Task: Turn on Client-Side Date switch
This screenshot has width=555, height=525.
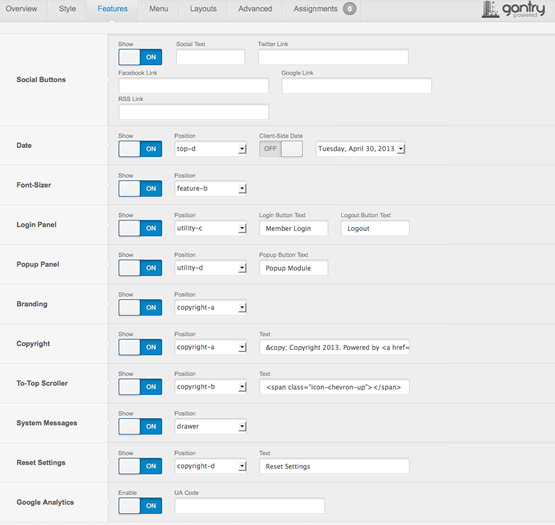Action: point(281,149)
